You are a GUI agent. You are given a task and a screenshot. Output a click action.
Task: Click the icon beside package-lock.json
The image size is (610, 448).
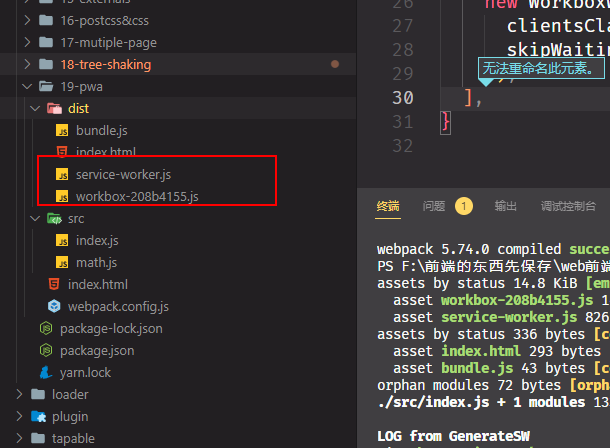pyautogui.click(x=45, y=328)
